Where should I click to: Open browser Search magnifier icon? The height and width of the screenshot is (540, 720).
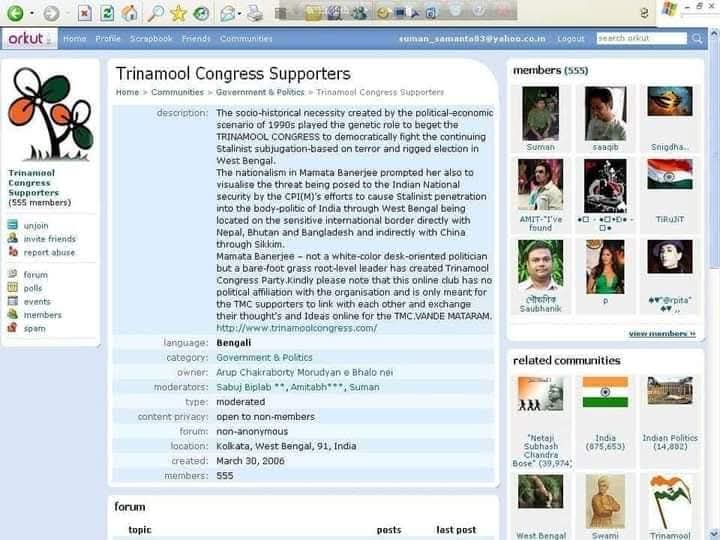(155, 13)
